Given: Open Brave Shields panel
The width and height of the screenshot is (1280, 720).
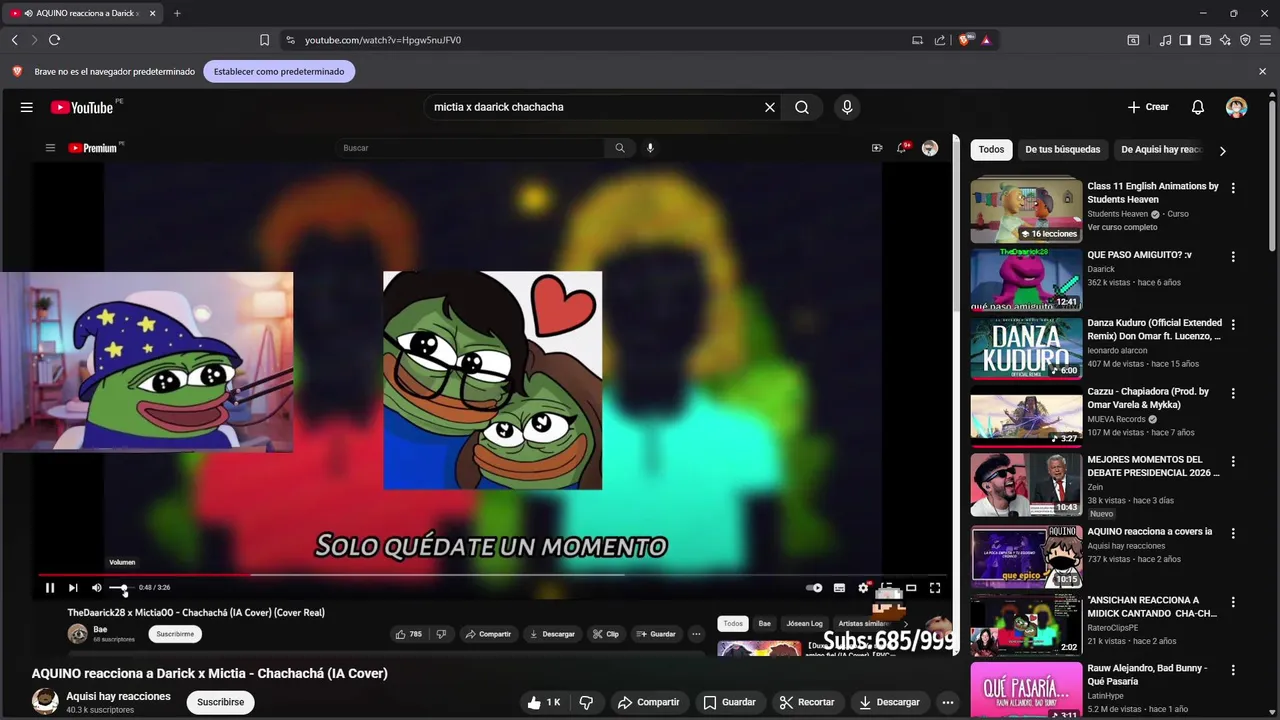Looking at the screenshot, I should [x=965, y=40].
